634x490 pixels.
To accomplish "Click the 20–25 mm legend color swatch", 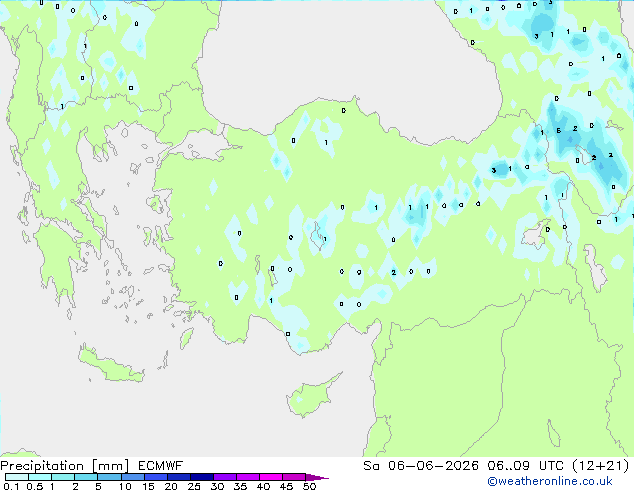I will point(179,477).
